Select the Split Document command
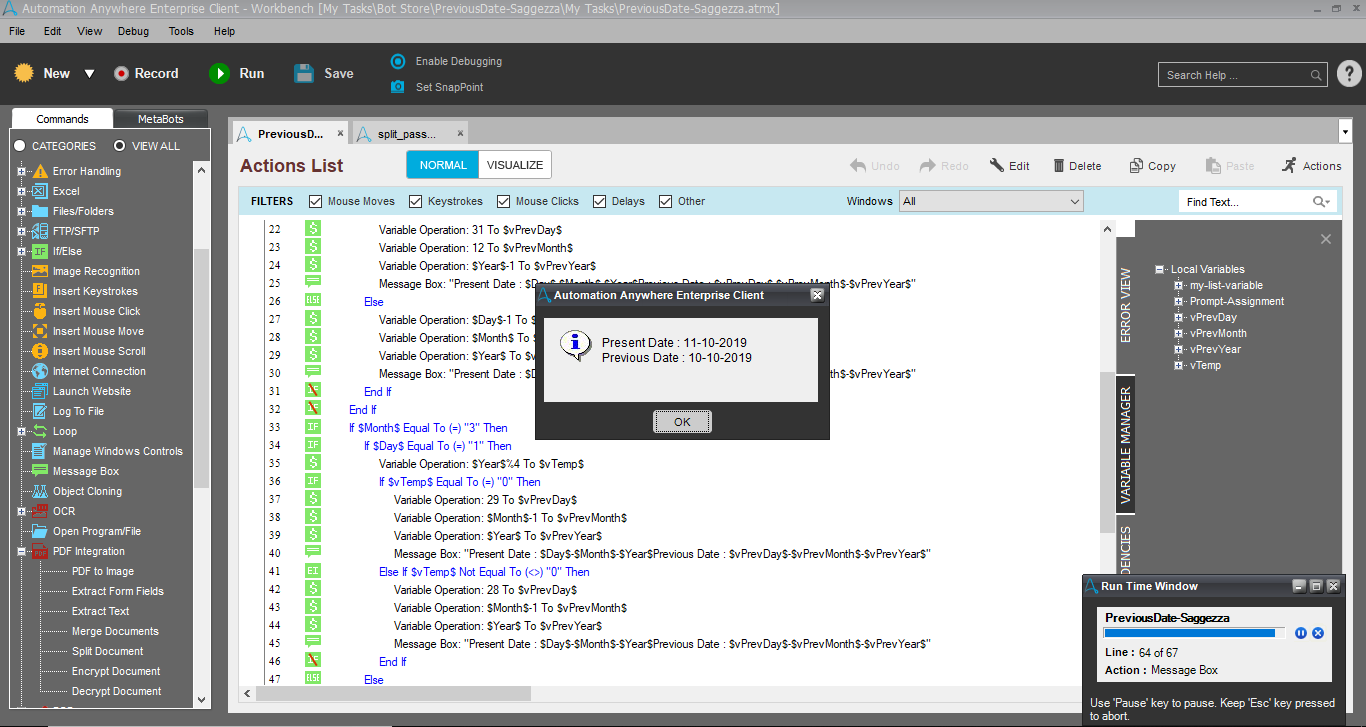Viewport: 1366px width, 727px height. (108, 651)
